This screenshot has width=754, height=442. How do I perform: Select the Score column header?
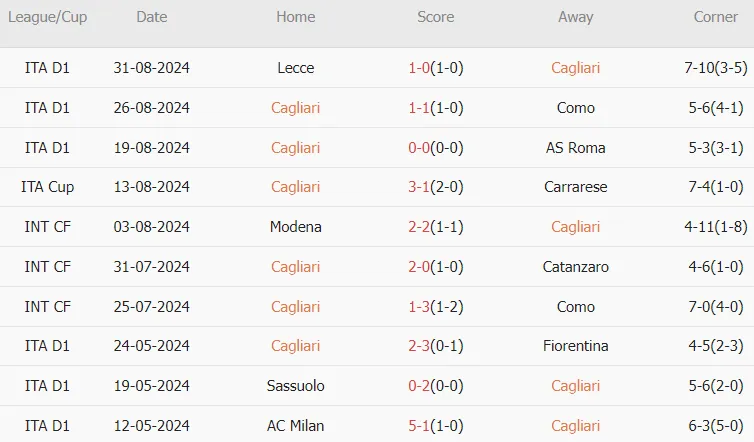pyautogui.click(x=436, y=17)
